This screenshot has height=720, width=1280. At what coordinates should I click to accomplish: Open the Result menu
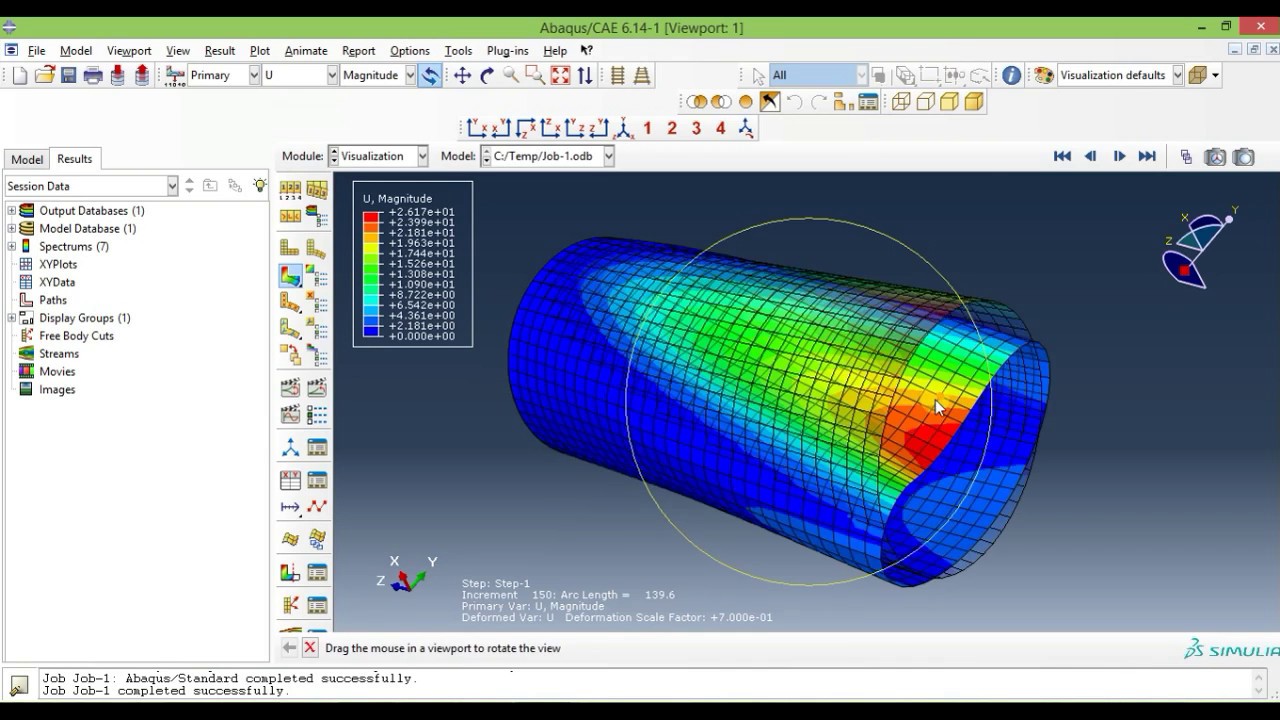(219, 50)
